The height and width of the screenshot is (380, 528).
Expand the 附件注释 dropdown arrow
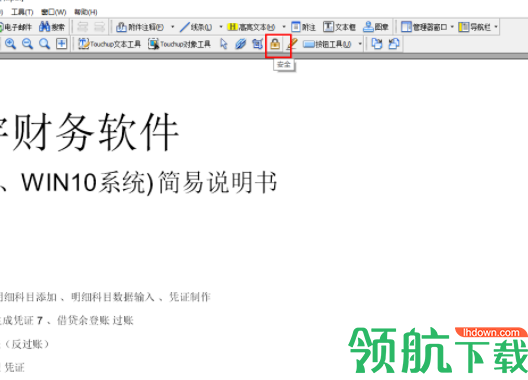(173, 27)
